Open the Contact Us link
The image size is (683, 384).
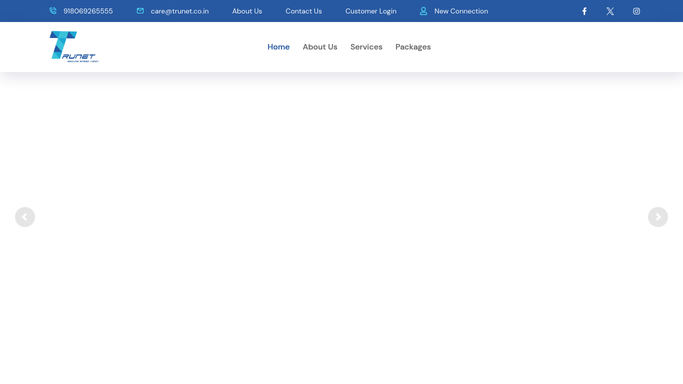[x=304, y=11]
